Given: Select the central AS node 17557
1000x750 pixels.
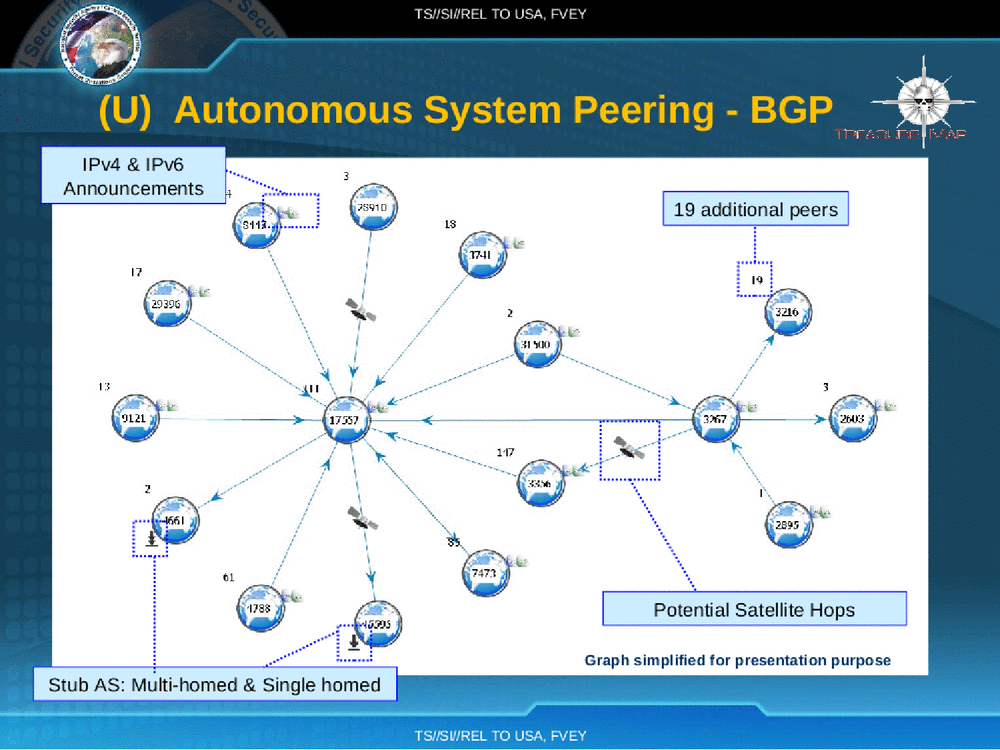Looking at the screenshot, I should pyautogui.click(x=346, y=420).
